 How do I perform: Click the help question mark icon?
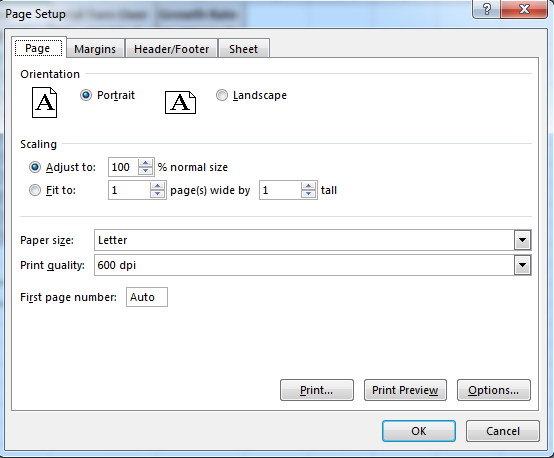(487, 9)
